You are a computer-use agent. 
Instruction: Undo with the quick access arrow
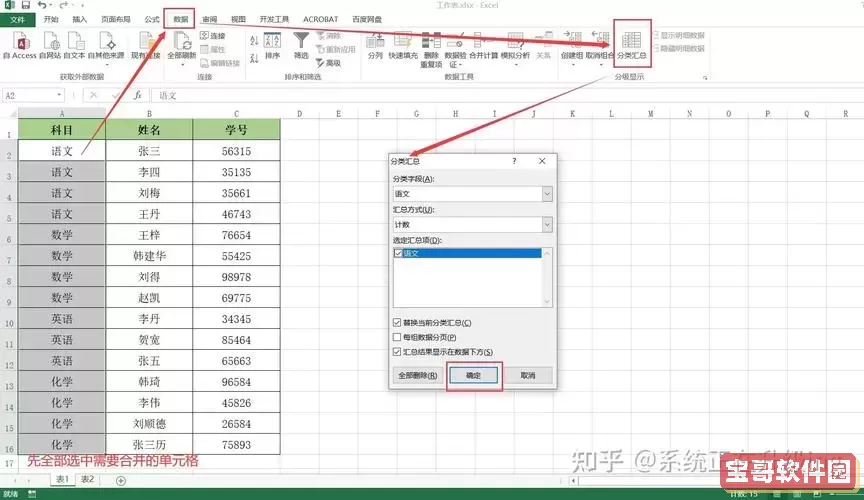(x=42, y=5)
